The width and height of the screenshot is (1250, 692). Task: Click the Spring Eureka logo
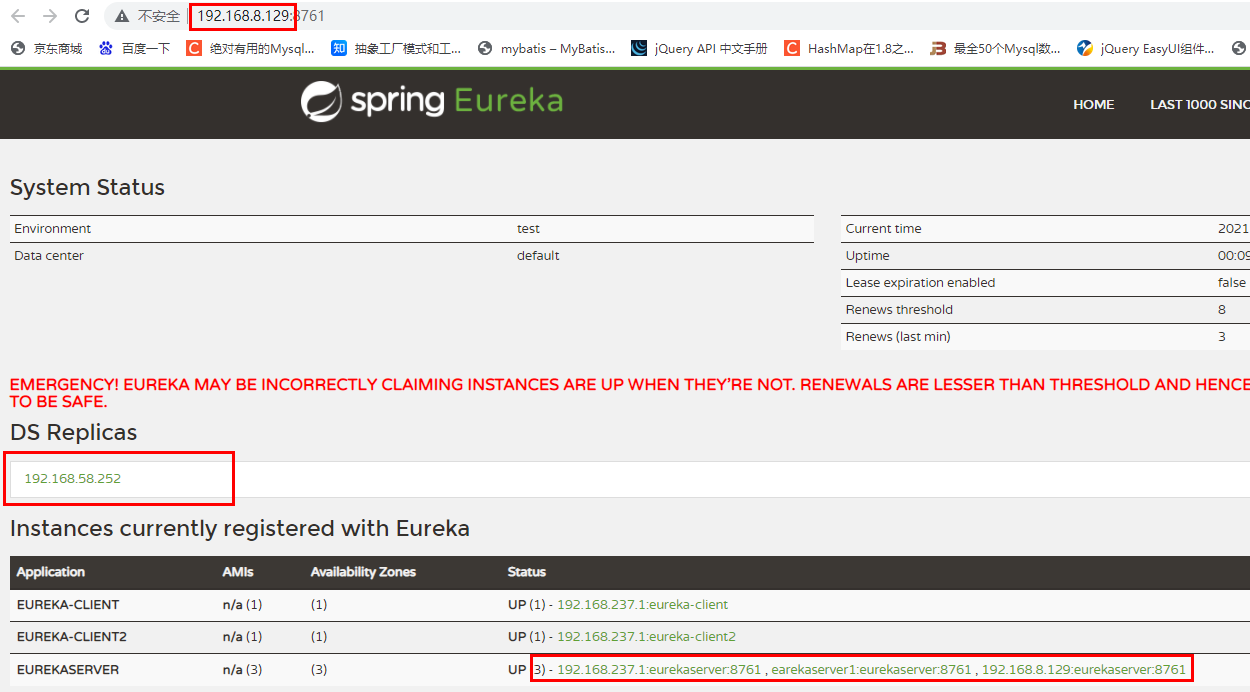point(432,101)
